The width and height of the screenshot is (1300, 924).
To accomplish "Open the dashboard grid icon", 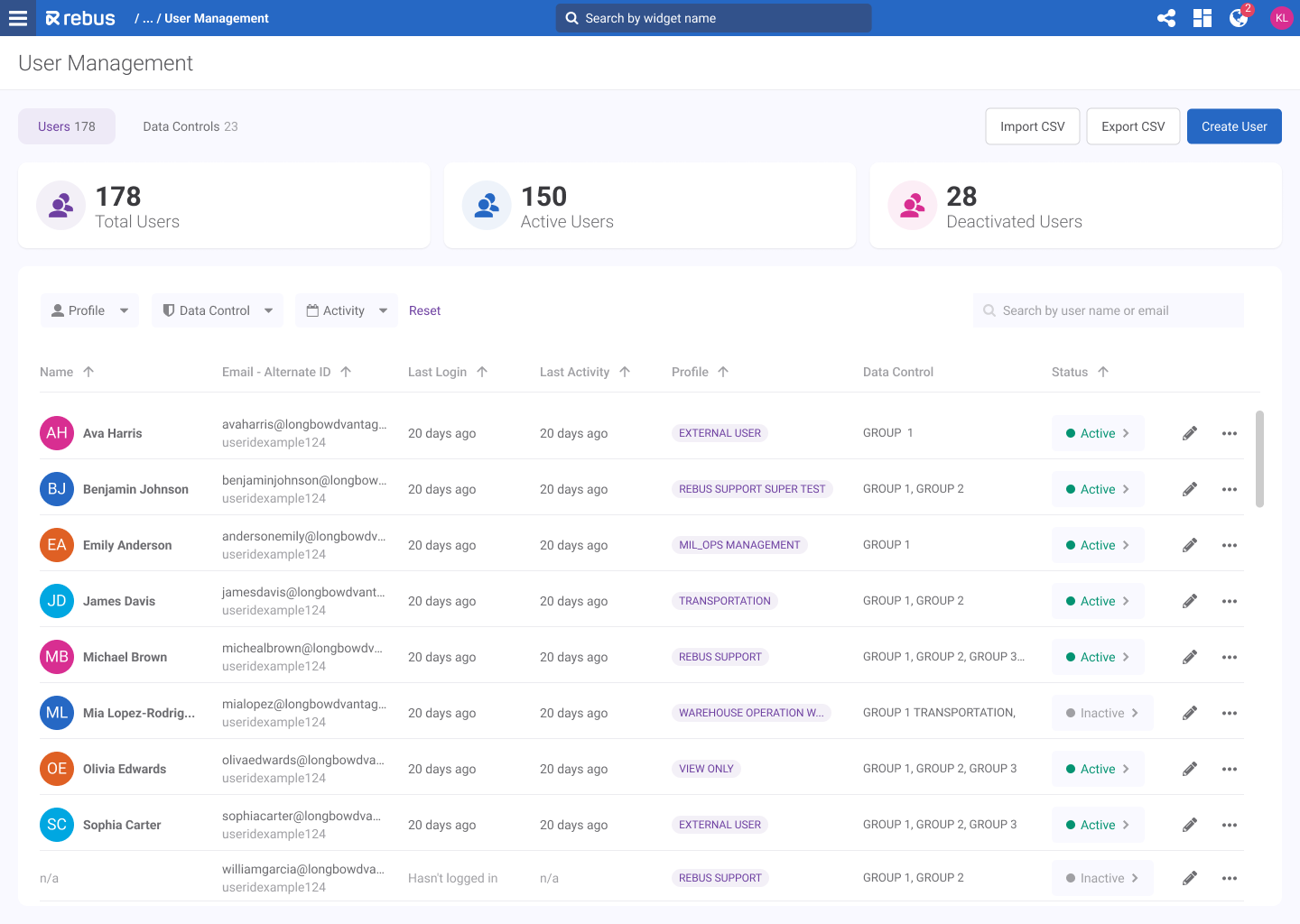I will 1202,18.
